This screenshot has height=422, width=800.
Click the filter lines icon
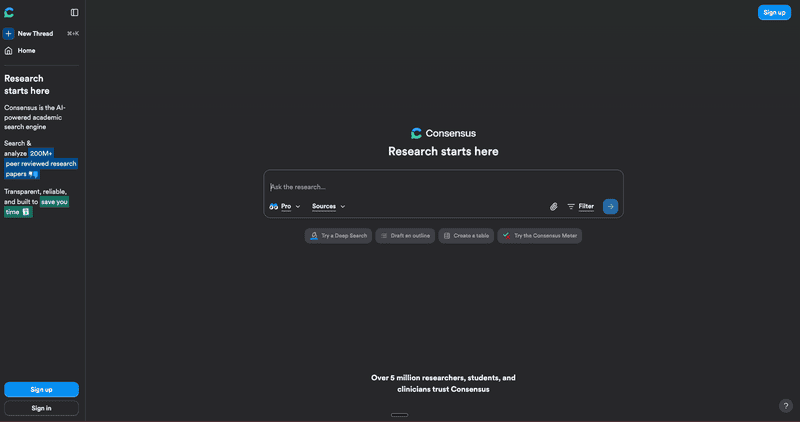571,207
